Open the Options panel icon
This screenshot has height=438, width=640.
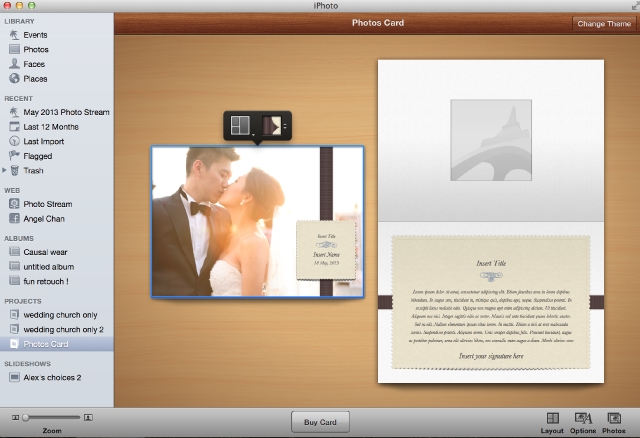click(x=583, y=418)
